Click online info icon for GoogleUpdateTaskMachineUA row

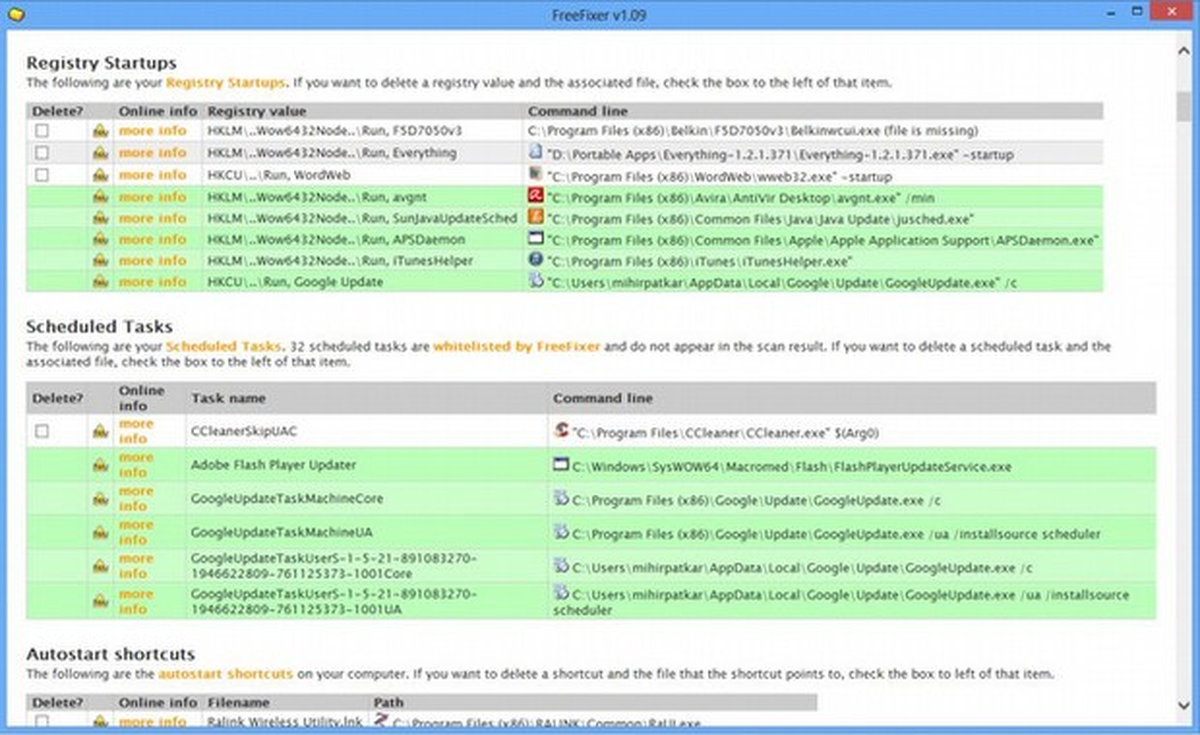[100, 533]
